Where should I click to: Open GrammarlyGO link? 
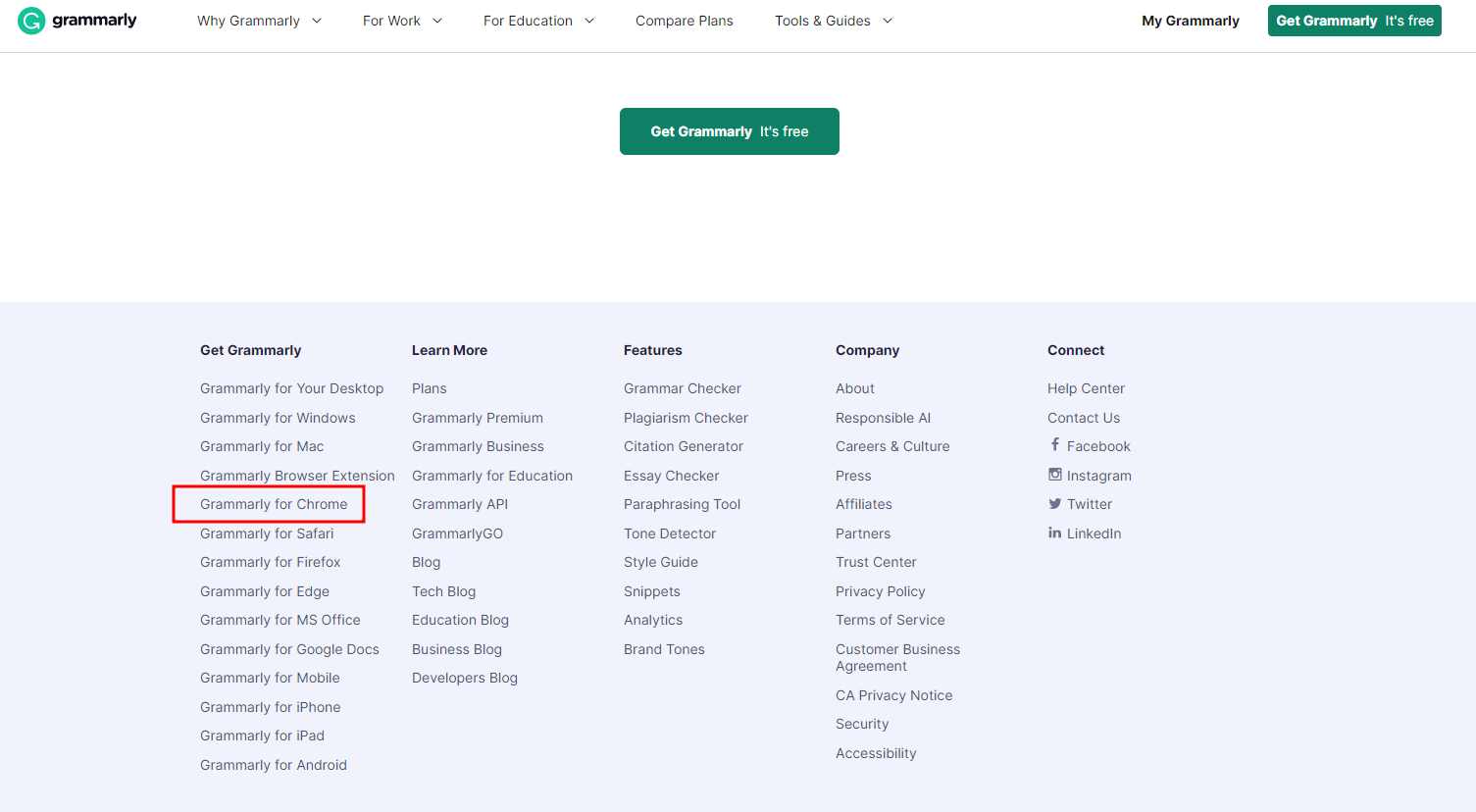click(457, 533)
